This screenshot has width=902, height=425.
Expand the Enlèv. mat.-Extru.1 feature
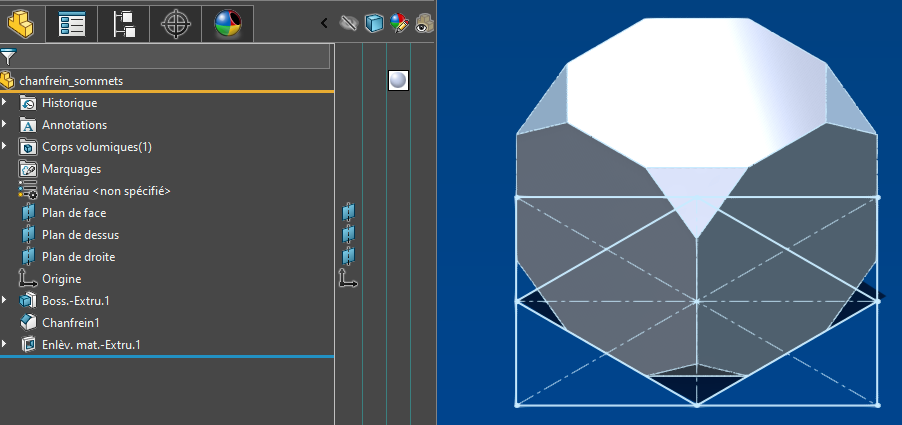[5, 344]
